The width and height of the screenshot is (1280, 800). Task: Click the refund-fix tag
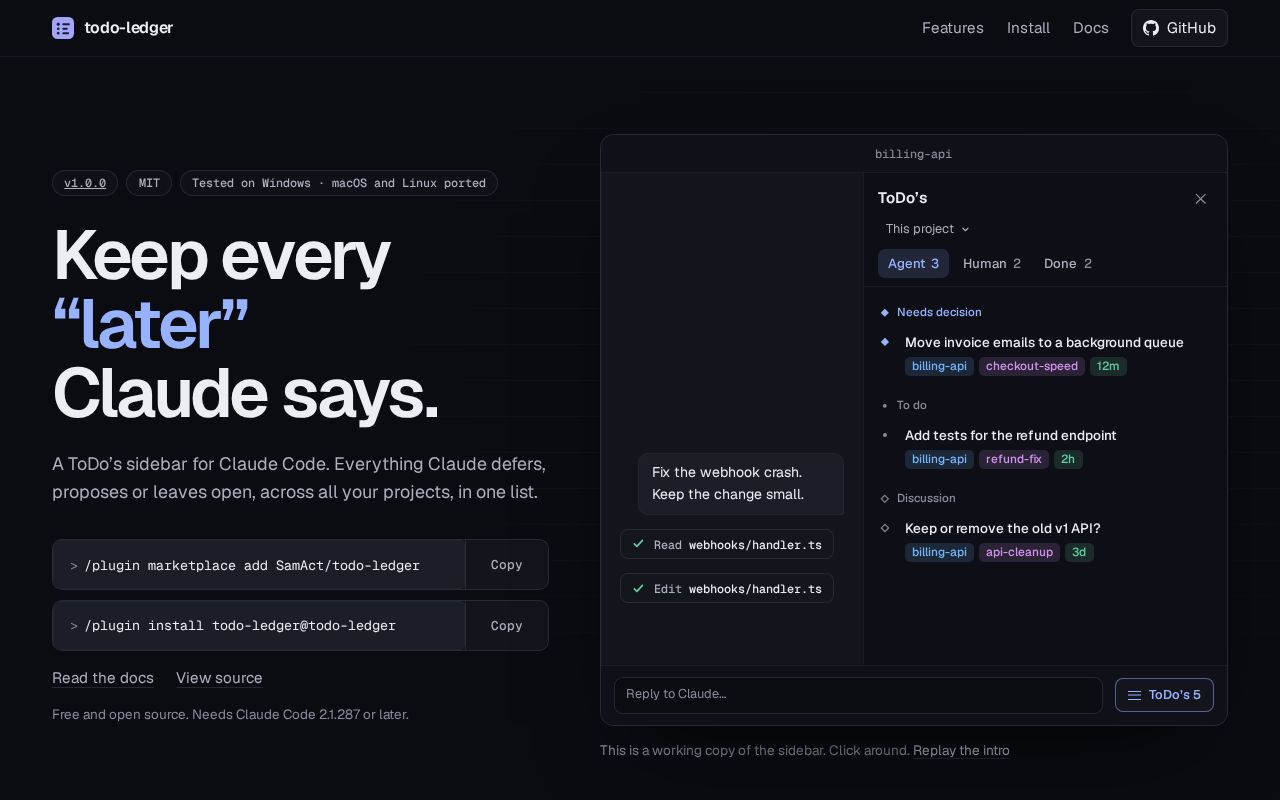[x=1014, y=459]
